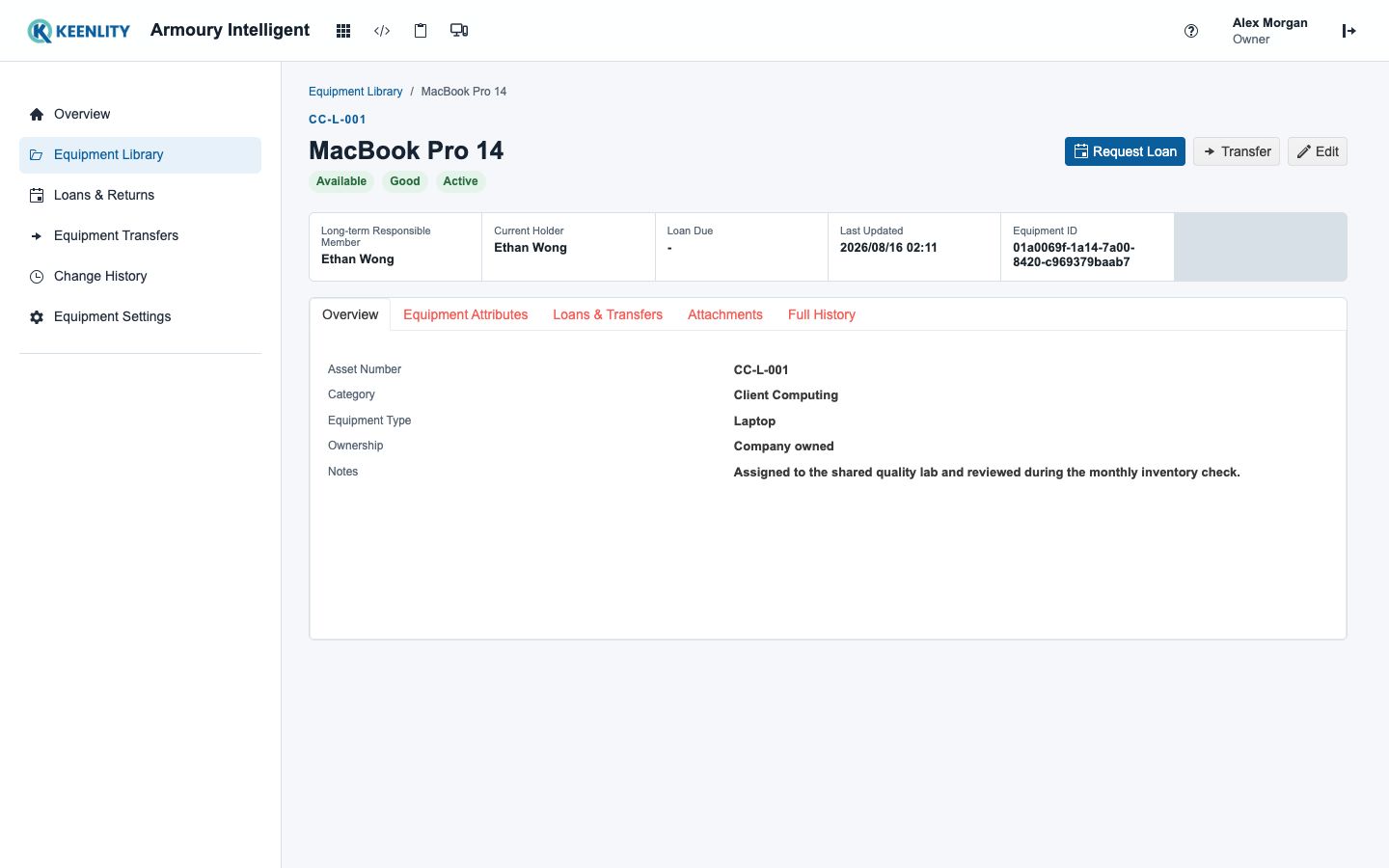
Task: Click the Edit button
Action: coord(1318,151)
